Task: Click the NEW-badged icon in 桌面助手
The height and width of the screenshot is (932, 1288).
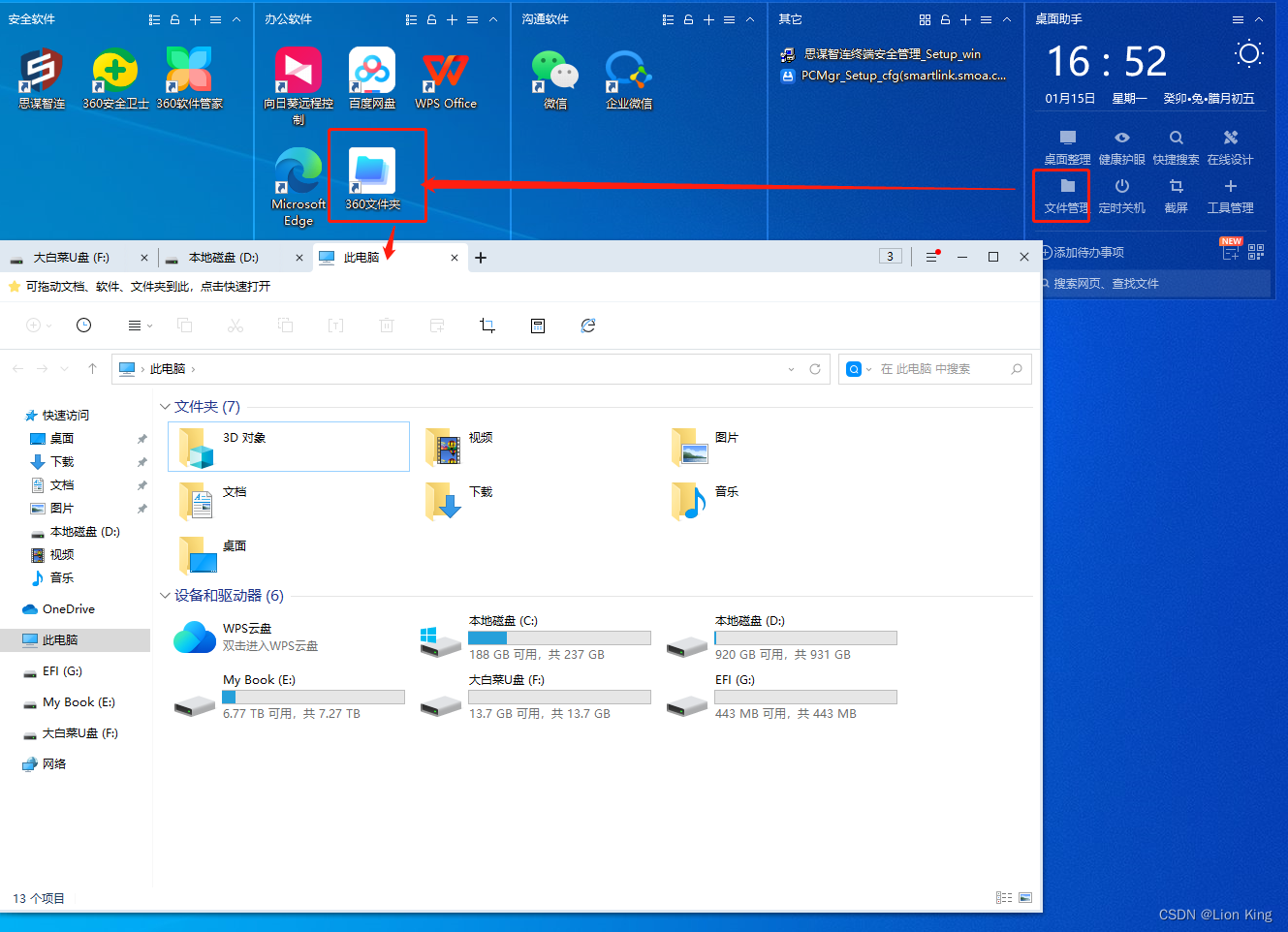Action: pos(1231,250)
